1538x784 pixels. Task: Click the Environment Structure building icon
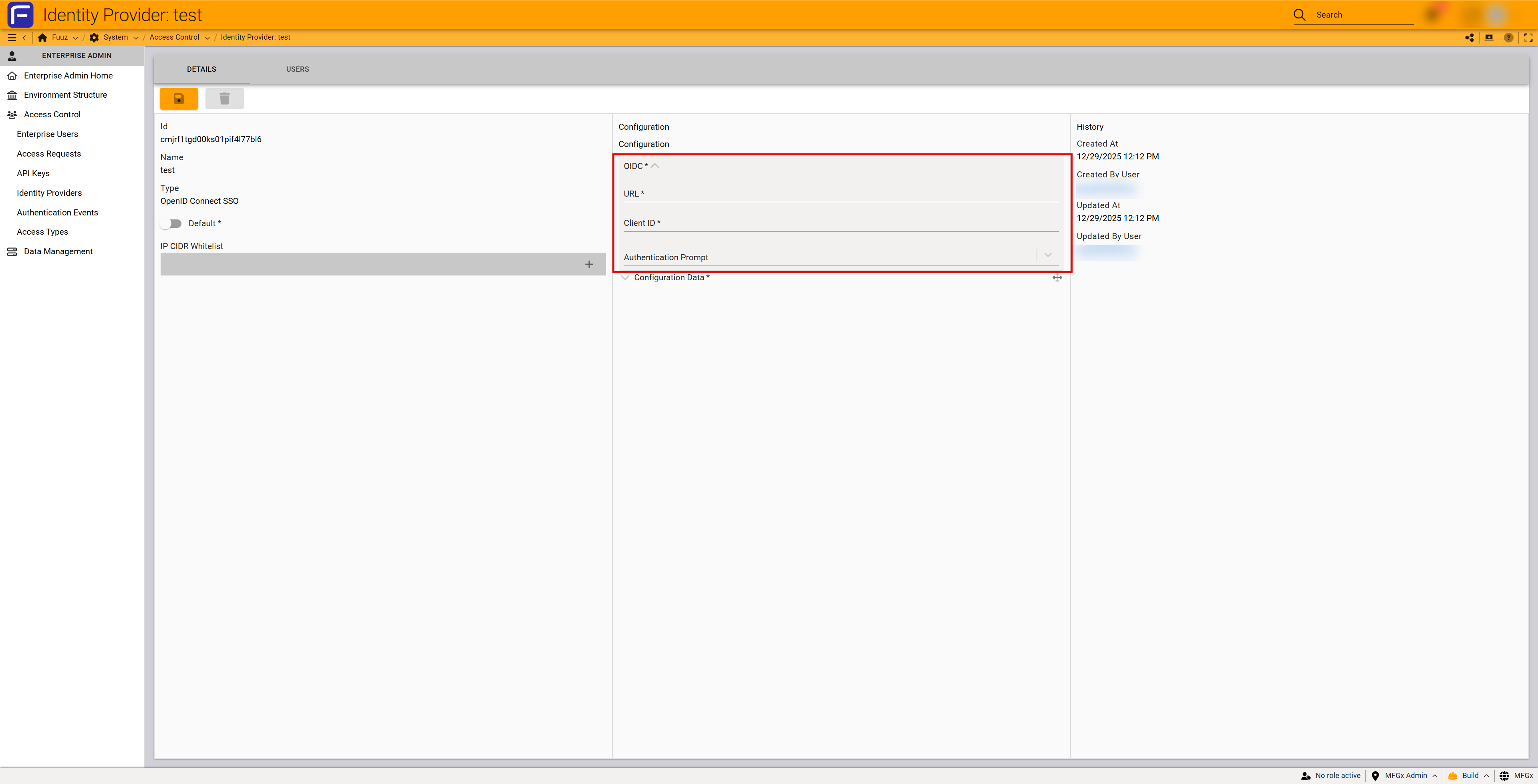click(12, 95)
